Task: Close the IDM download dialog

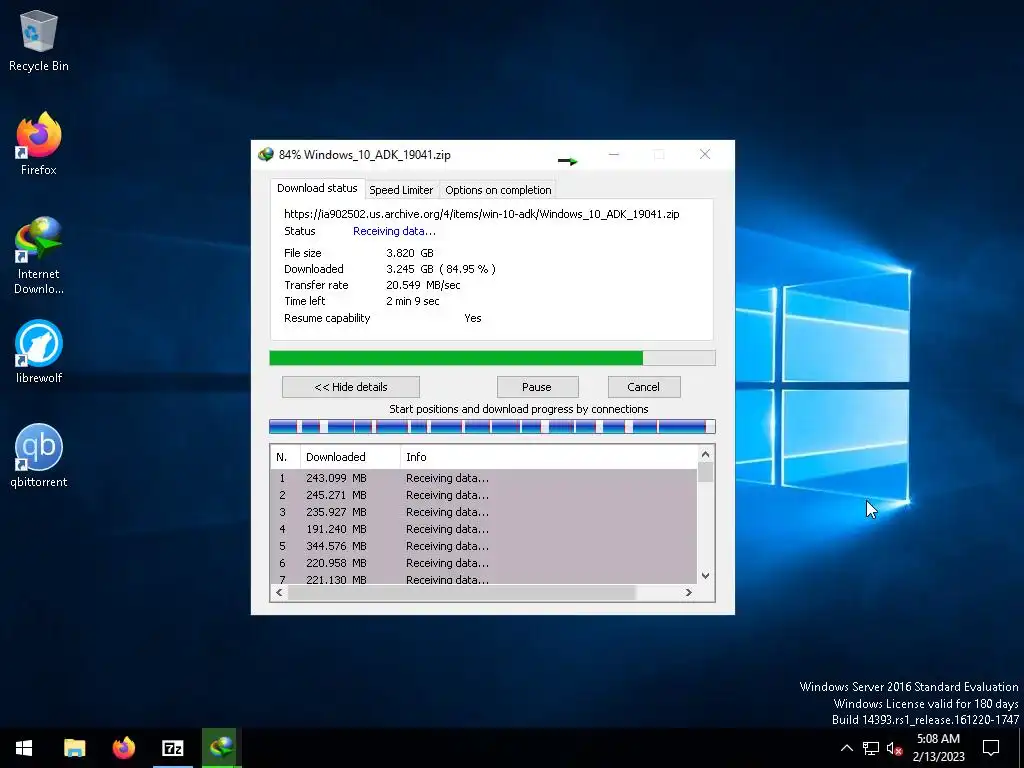Action: coord(705,155)
